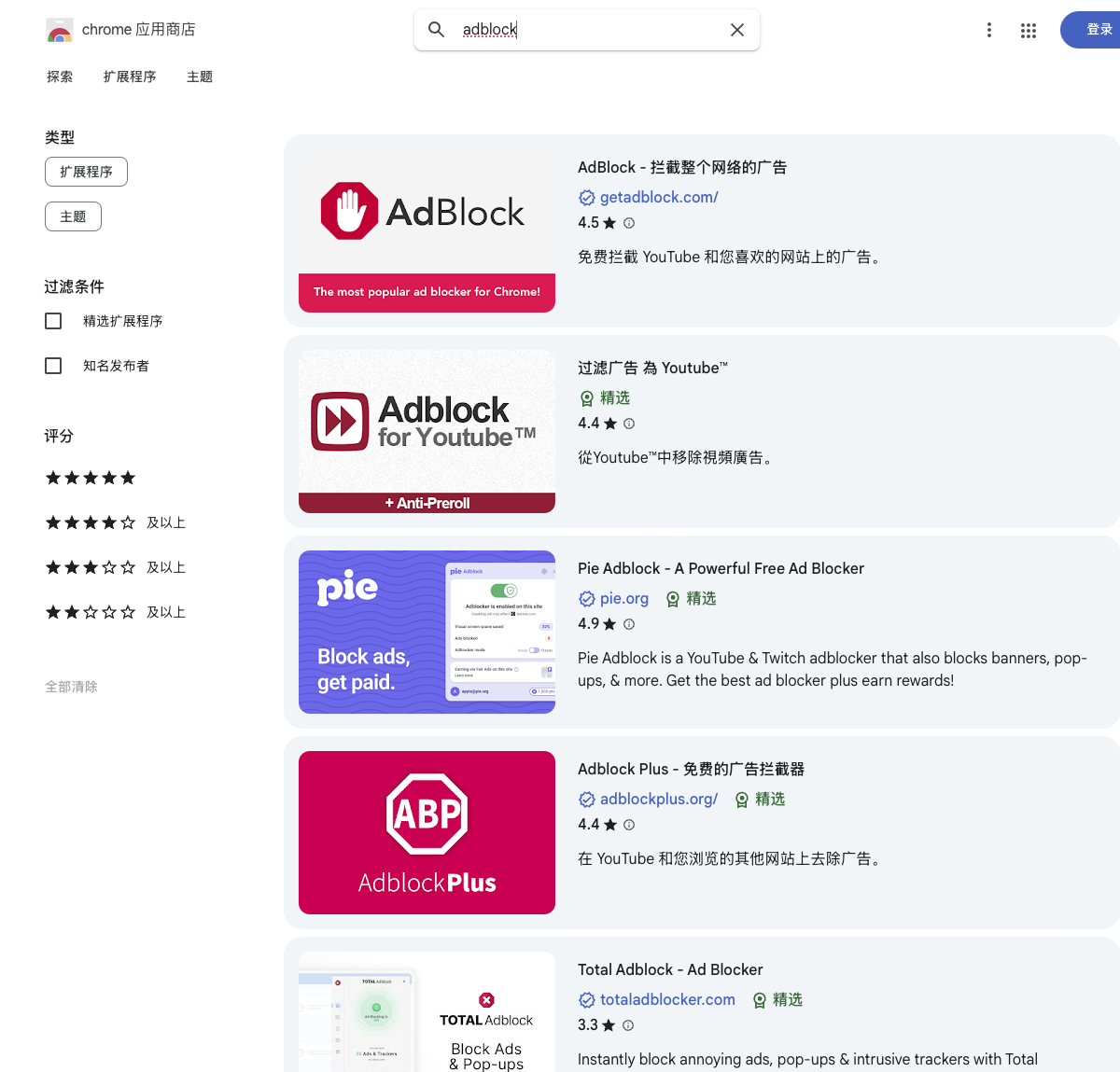Open the three-dot overflow menu
This screenshot has width=1120, height=1072.
tap(988, 30)
